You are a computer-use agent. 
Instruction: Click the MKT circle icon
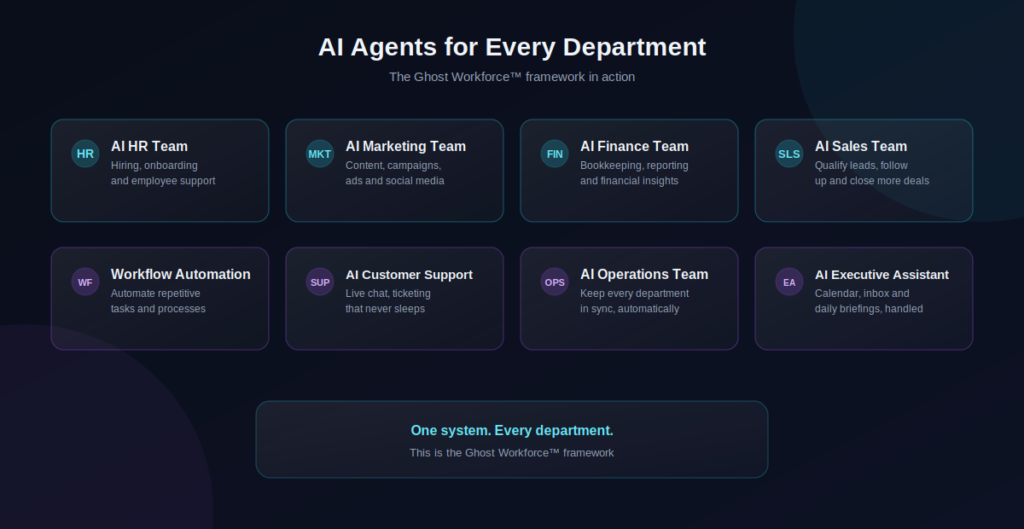pyautogui.click(x=320, y=154)
